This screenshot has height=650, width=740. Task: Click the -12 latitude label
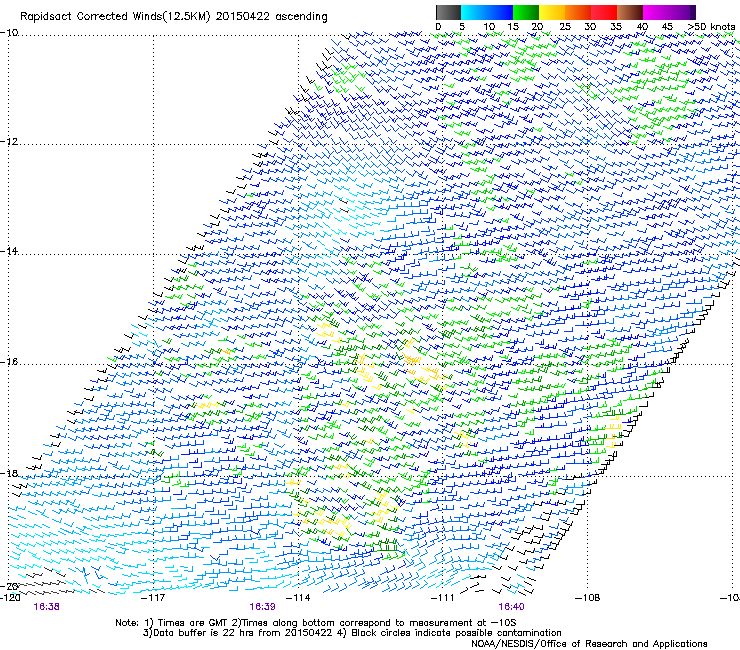[9, 142]
